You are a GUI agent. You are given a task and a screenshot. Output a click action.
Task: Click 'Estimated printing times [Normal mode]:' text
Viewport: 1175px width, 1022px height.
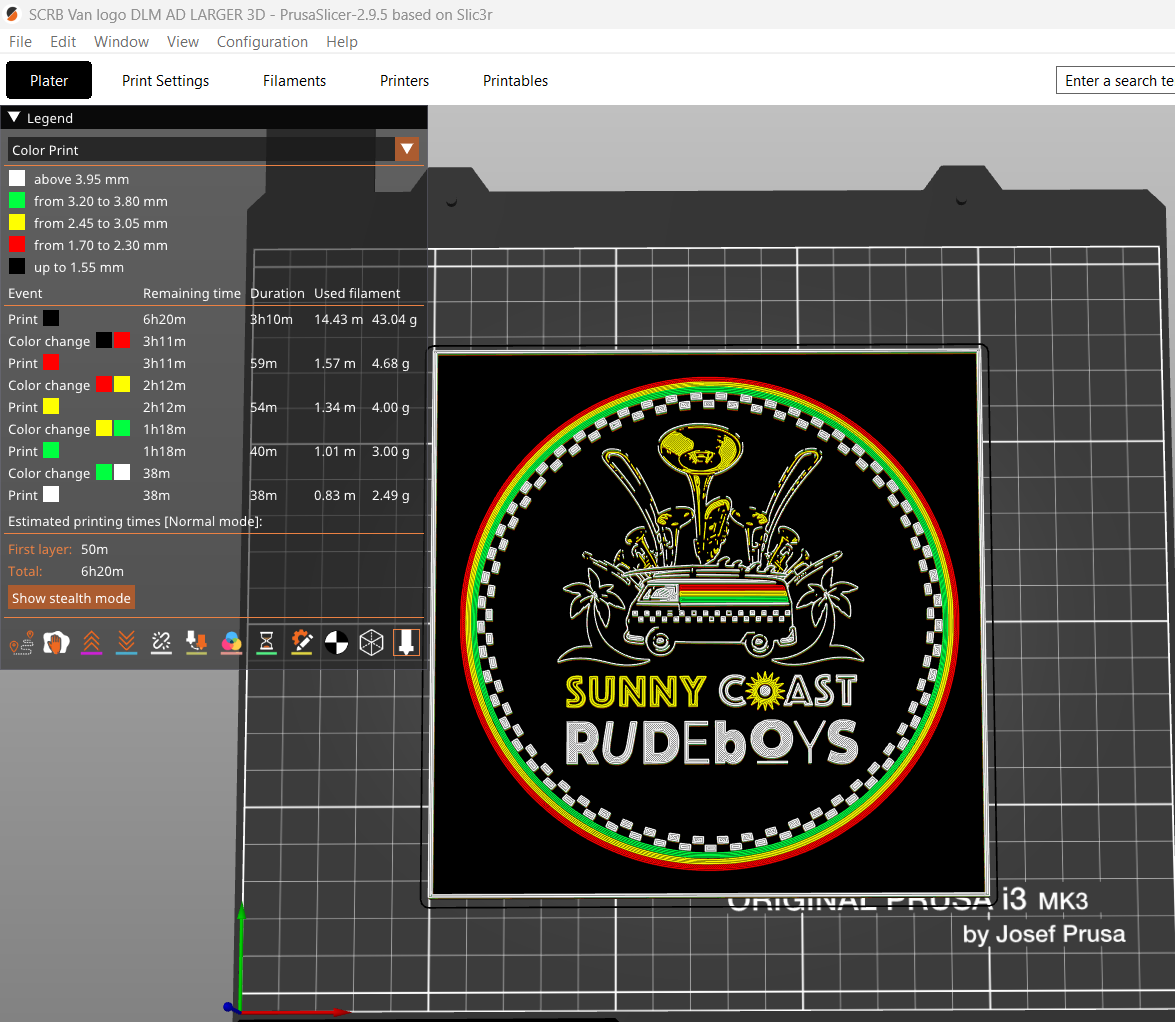tap(135, 521)
